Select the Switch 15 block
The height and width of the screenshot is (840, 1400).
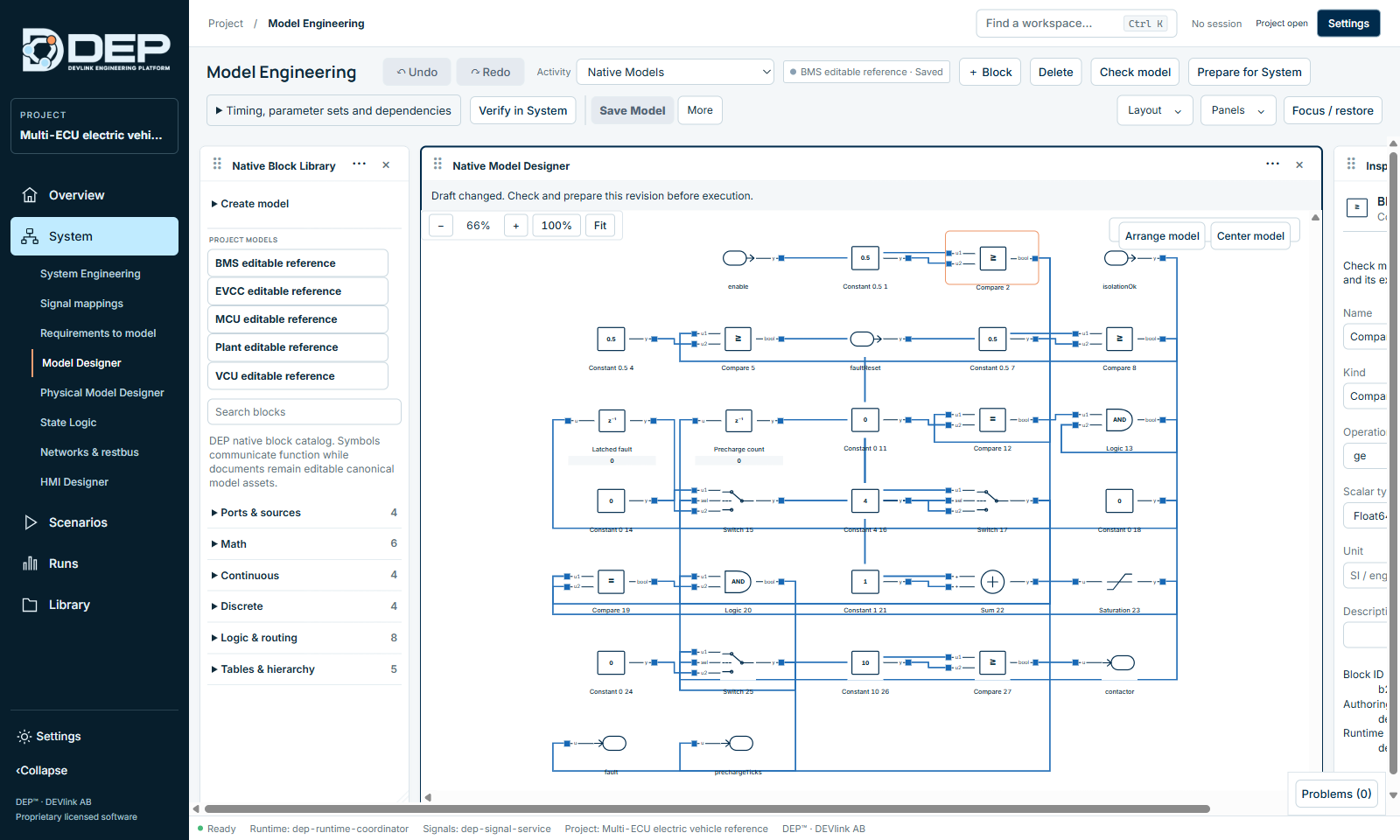pos(738,500)
